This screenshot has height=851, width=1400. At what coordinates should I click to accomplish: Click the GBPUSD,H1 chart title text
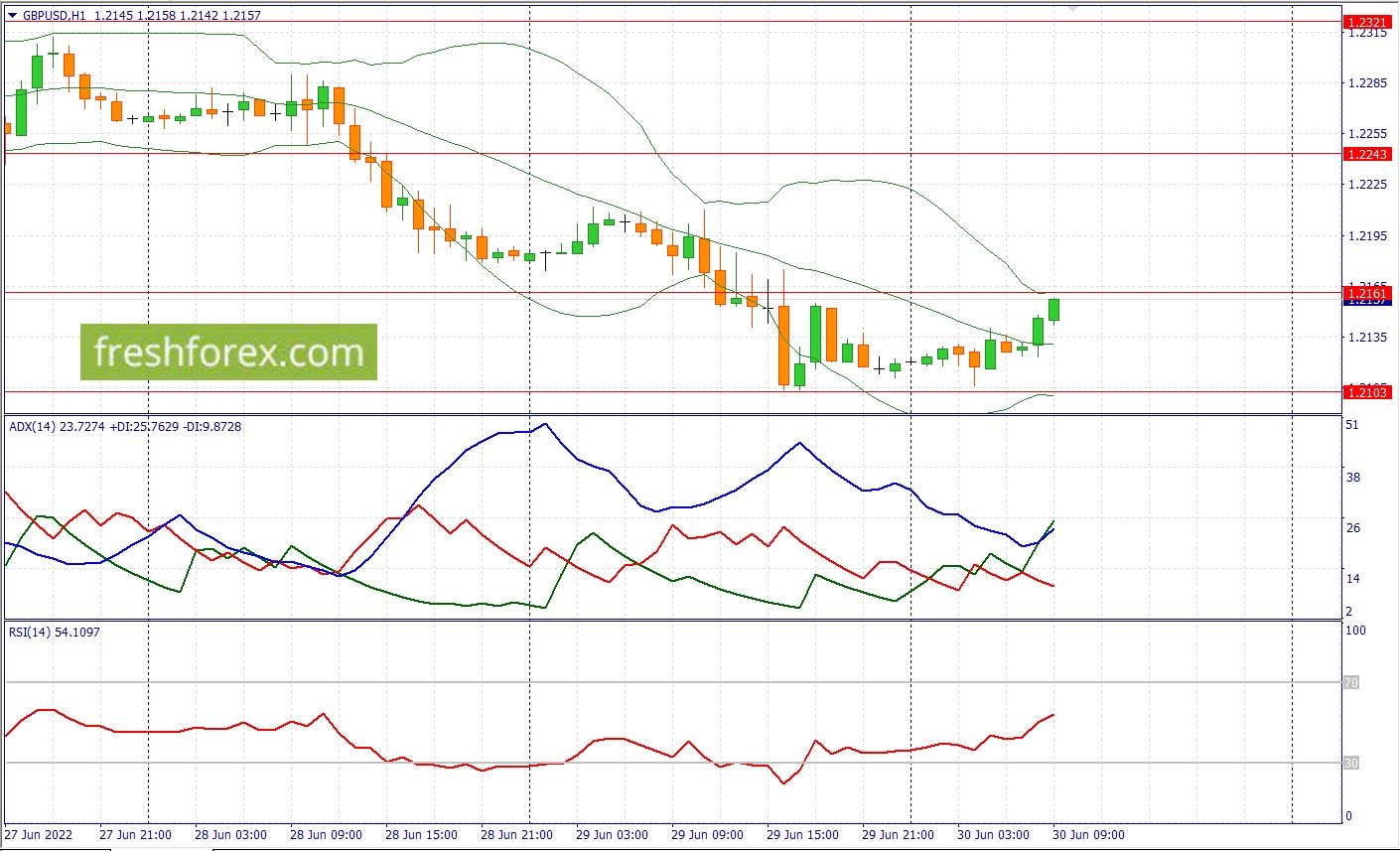click(x=55, y=16)
